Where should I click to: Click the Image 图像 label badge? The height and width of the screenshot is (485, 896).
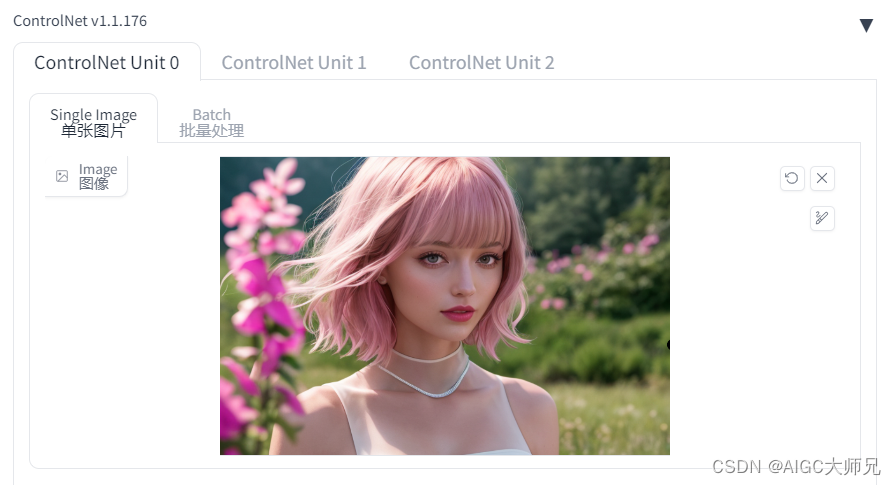coord(86,177)
